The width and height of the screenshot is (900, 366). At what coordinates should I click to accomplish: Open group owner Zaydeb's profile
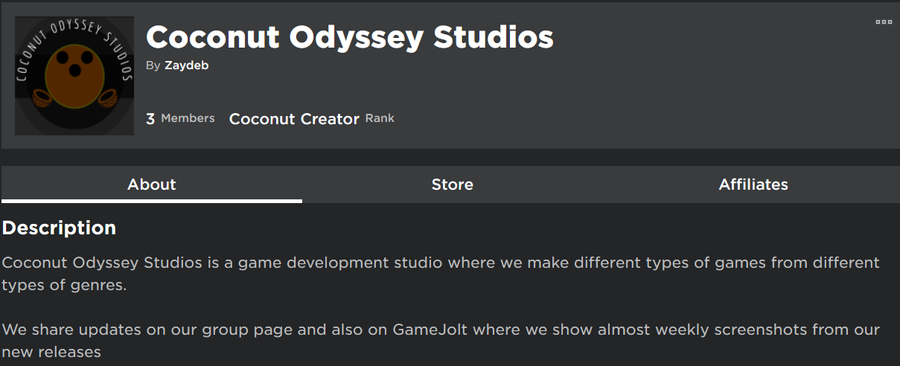[x=187, y=65]
